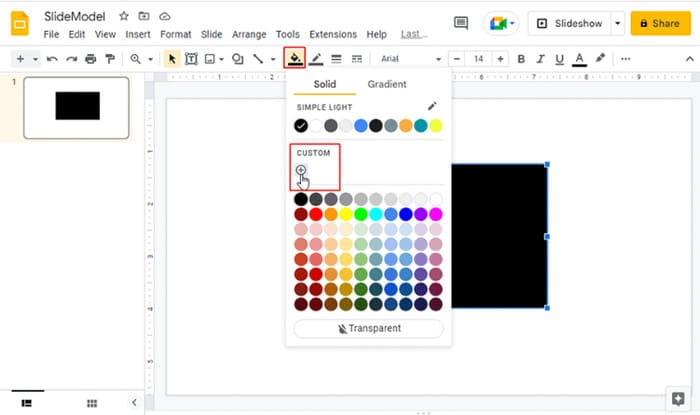Image resolution: width=700 pixels, height=415 pixels.
Task: Select slide 1 thumbnail
Action: [x=76, y=108]
